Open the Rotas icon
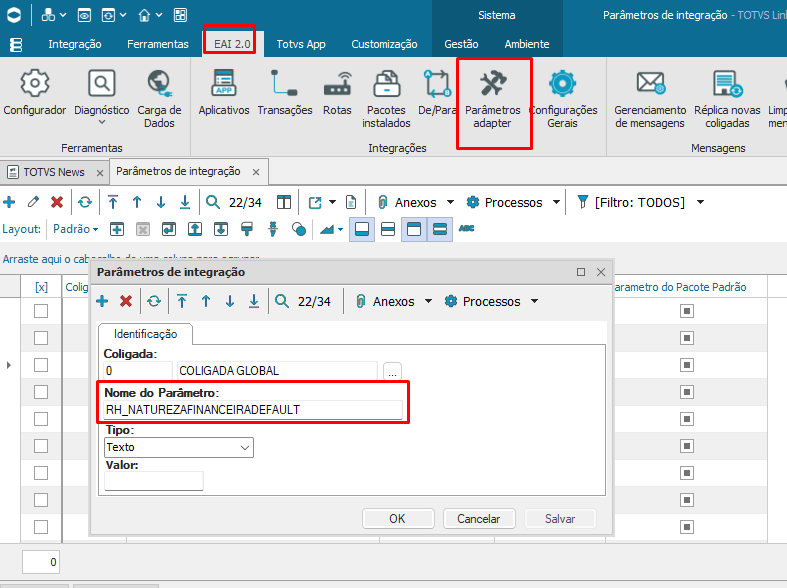Image resolution: width=787 pixels, height=588 pixels. point(337,92)
